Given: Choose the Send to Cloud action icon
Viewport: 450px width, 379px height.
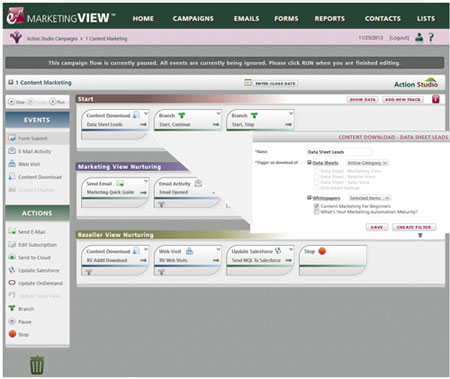Looking at the screenshot, I should pos(12,257).
